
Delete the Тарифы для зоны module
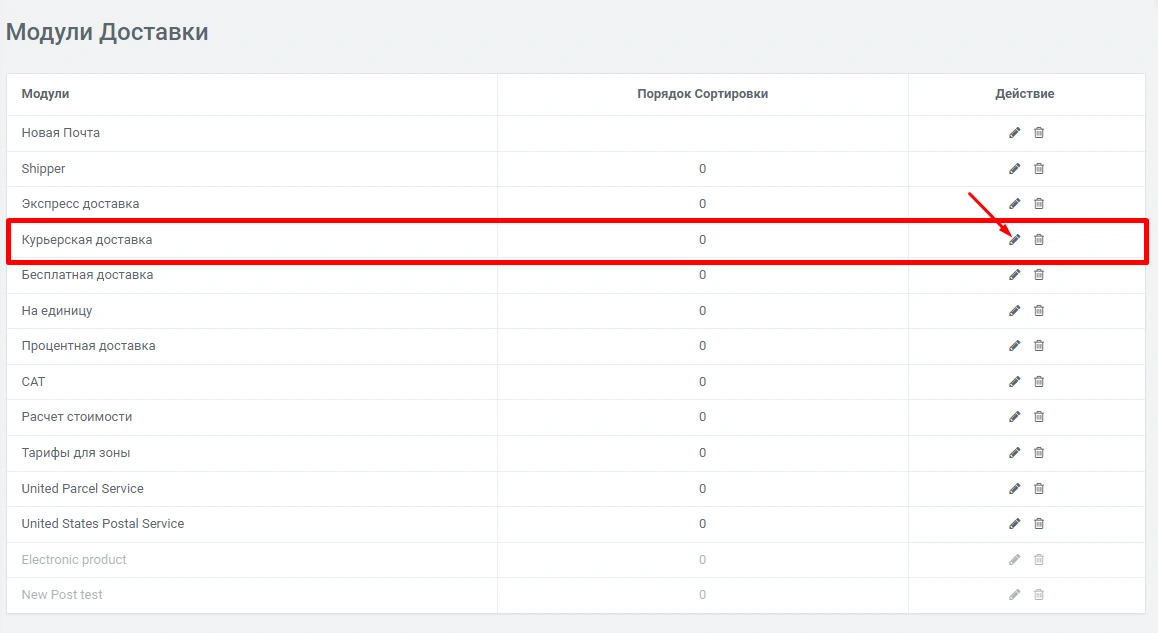click(x=1039, y=453)
